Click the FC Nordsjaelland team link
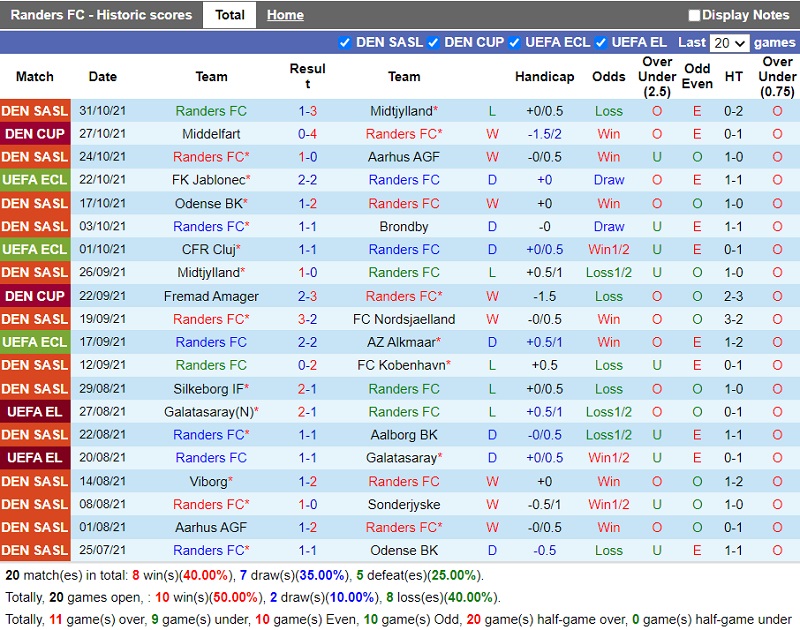 tap(404, 319)
